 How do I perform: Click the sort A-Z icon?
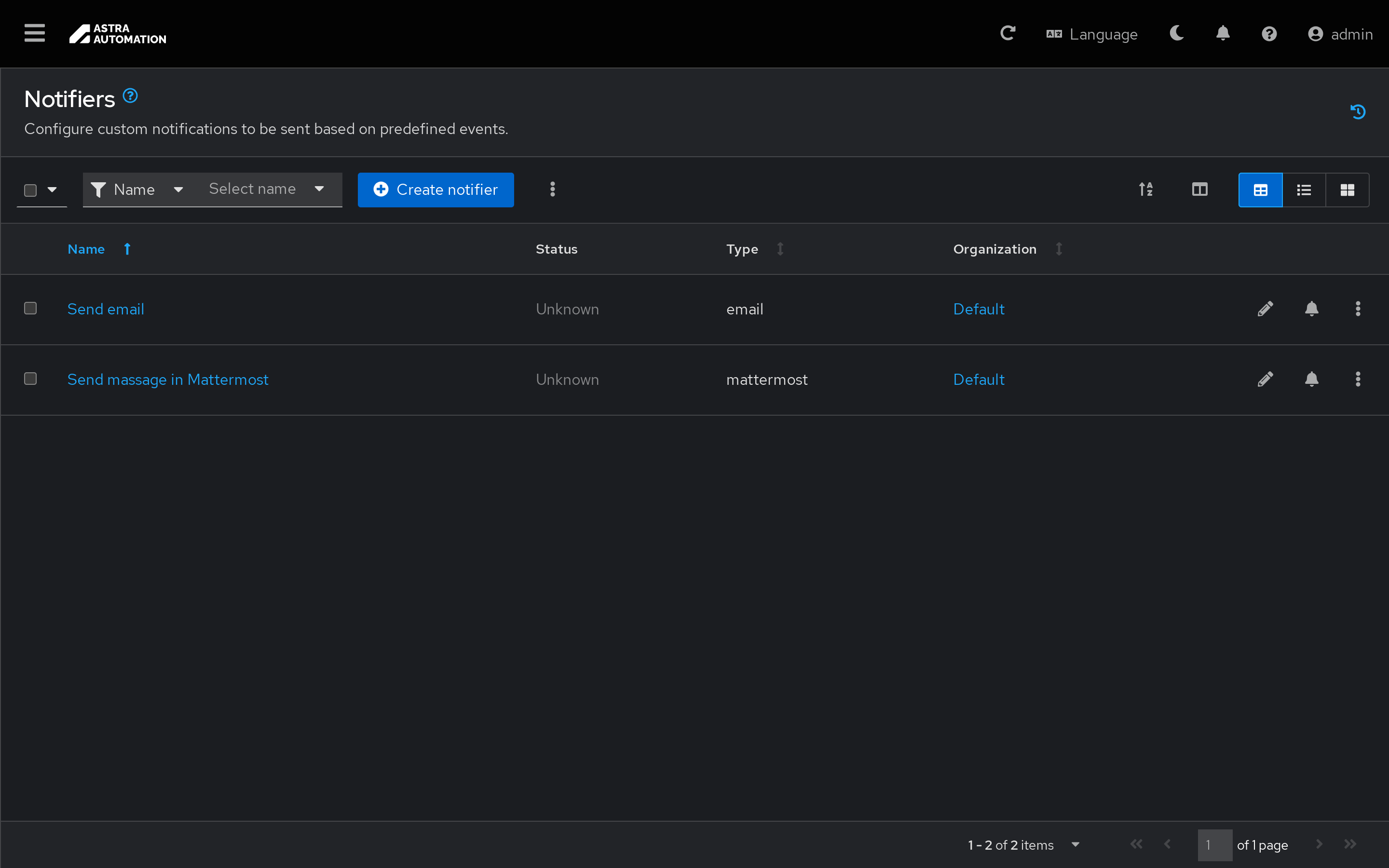tap(1145, 190)
